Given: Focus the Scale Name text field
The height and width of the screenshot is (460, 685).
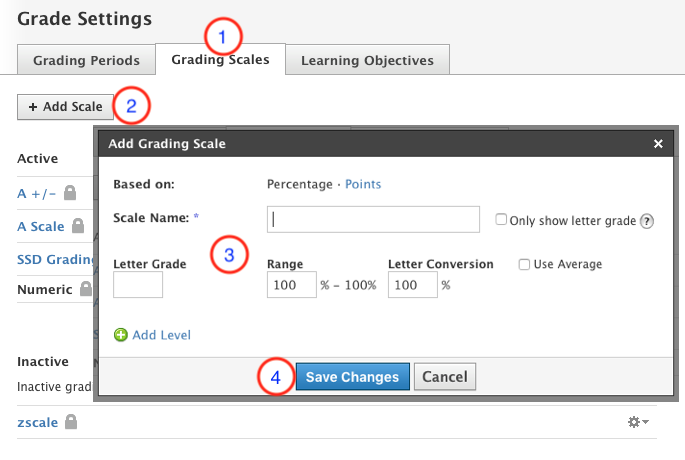Looking at the screenshot, I should tap(373, 220).
